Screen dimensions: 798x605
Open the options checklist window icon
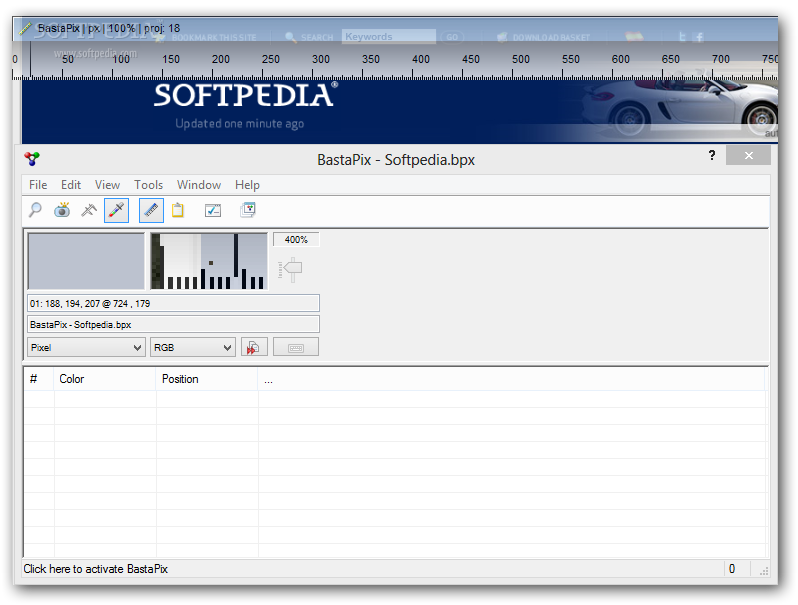[x=213, y=210]
